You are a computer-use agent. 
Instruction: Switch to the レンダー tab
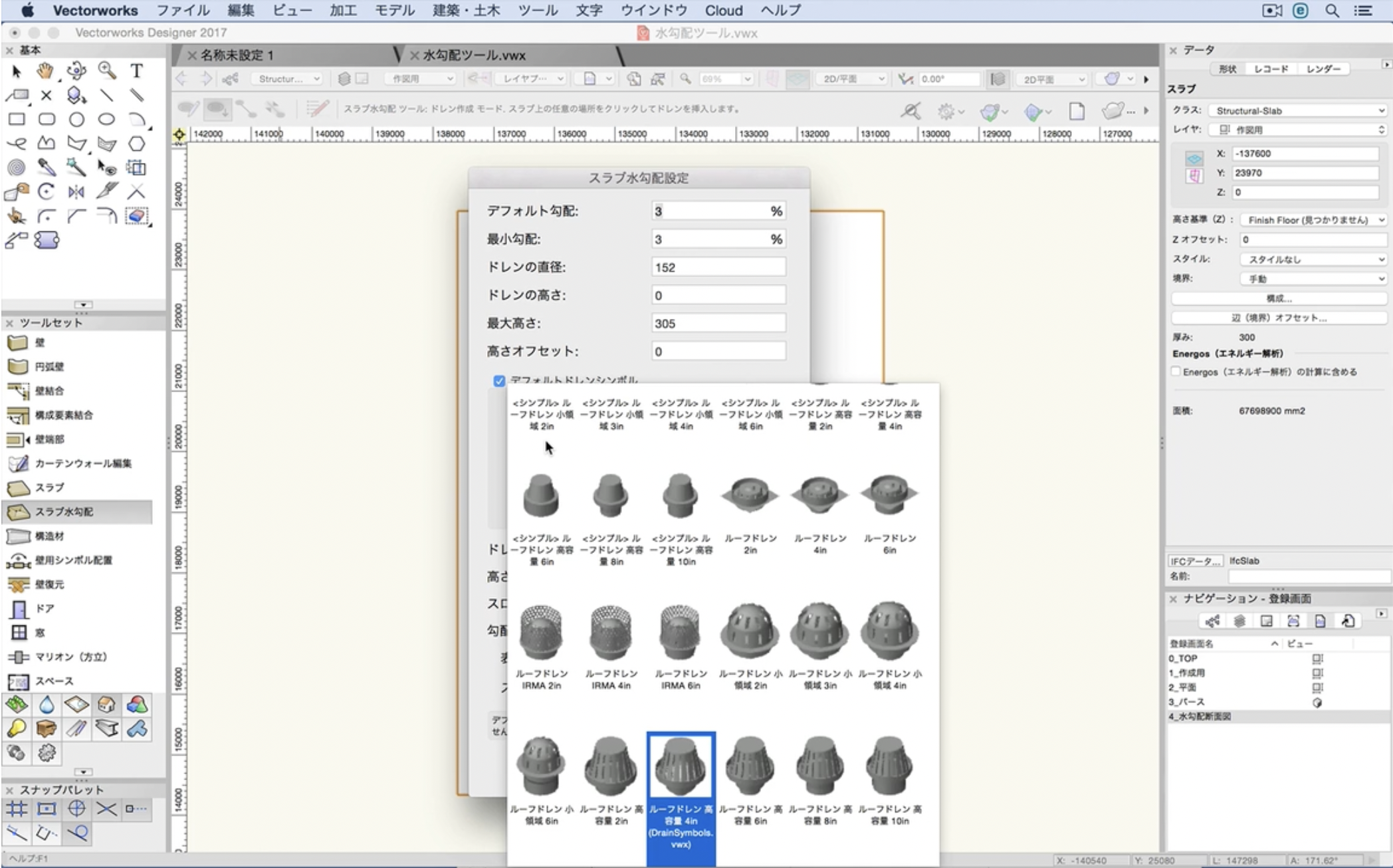1323,69
